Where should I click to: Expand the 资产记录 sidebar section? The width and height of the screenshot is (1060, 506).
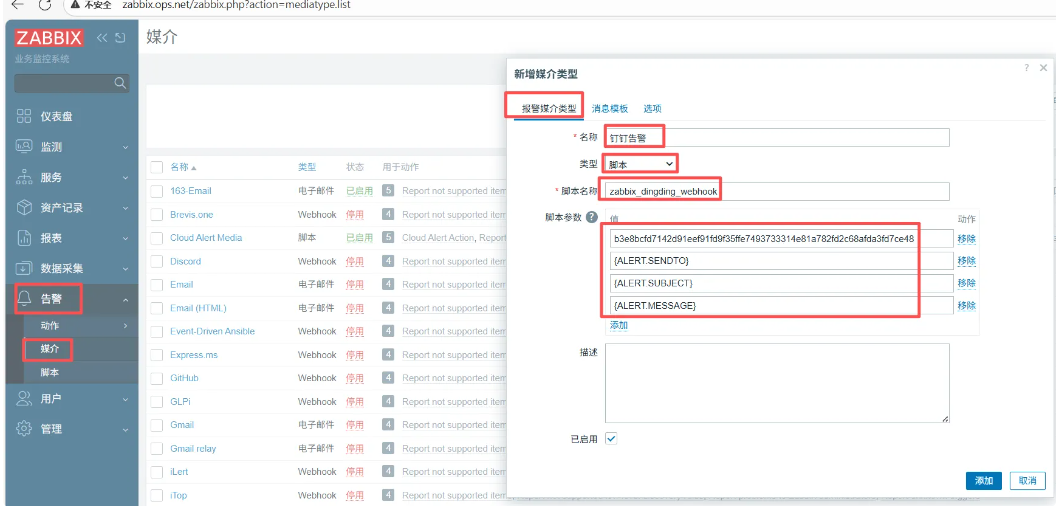(x=70, y=208)
